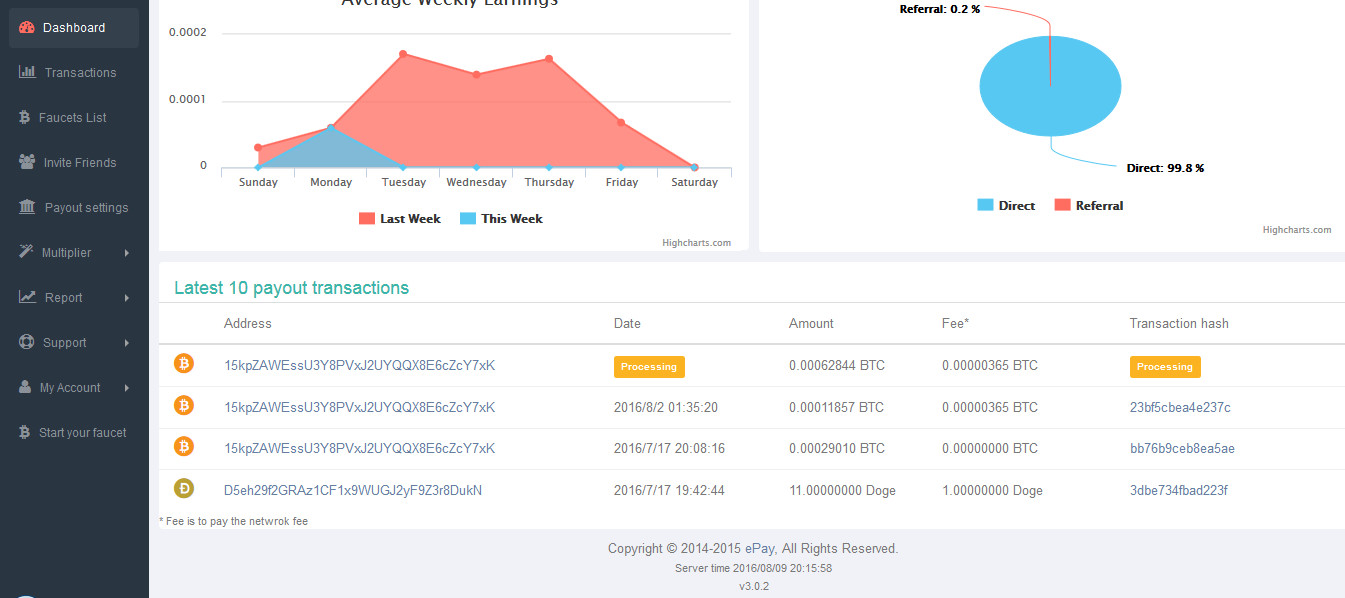This screenshot has height=598, width=1345.
Task: Click the red Referral legend color swatch
Action: pos(1063,206)
